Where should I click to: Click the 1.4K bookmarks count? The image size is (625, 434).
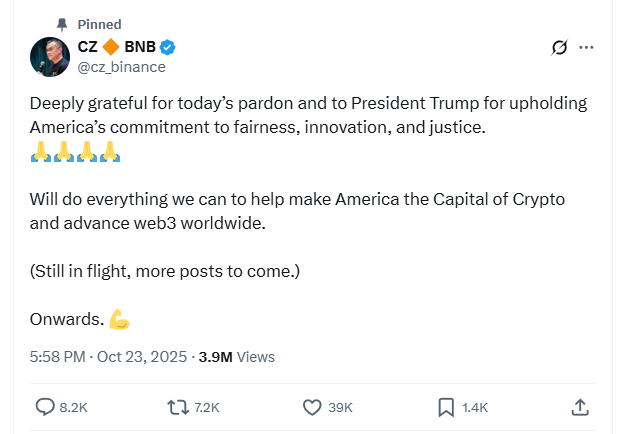point(475,408)
